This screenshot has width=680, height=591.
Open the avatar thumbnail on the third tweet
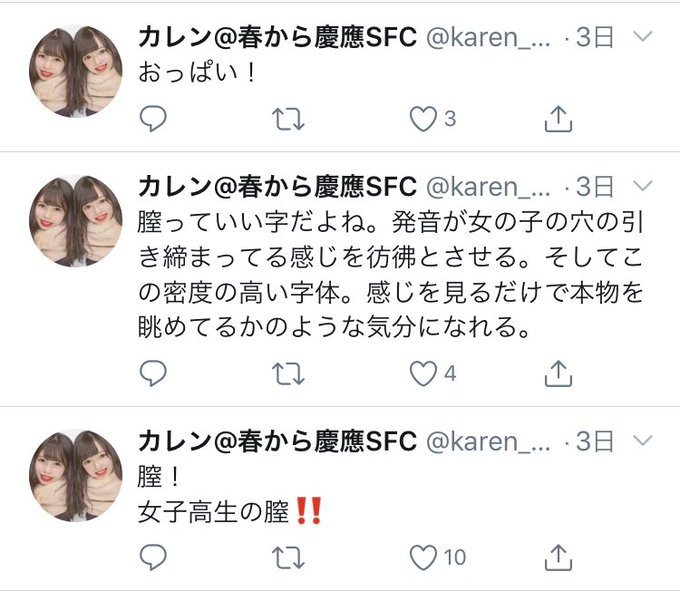click(x=75, y=475)
